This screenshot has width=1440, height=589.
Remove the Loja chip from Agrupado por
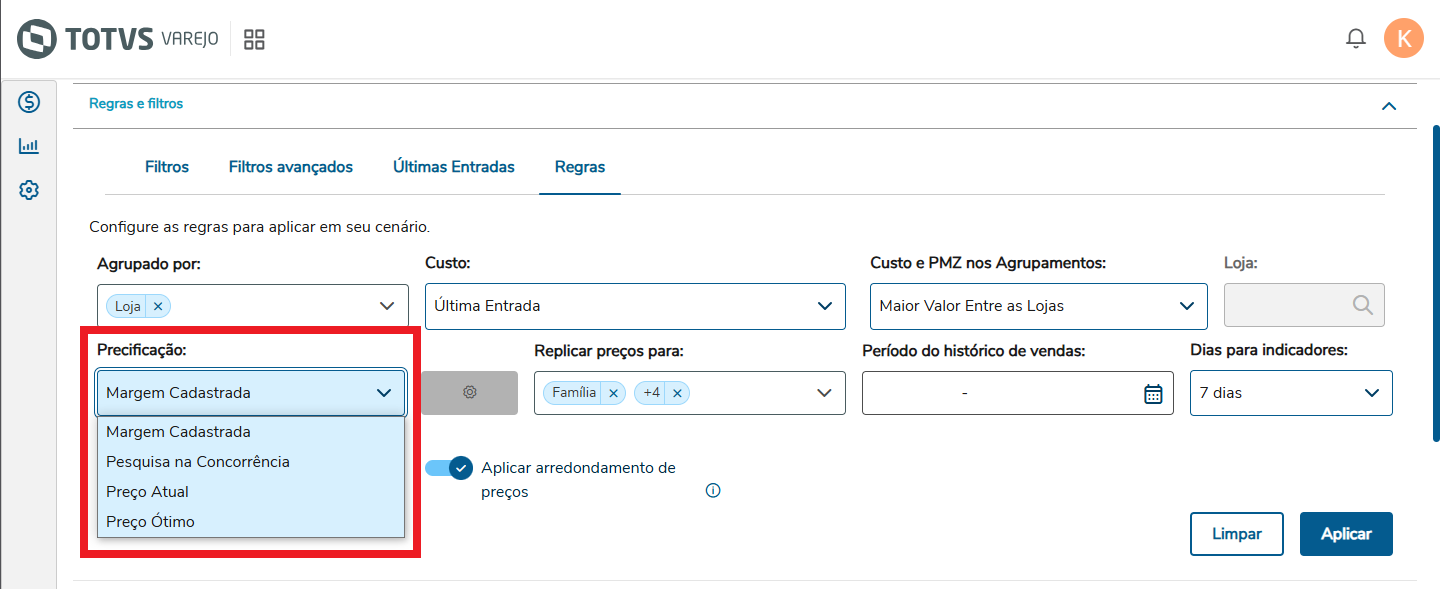click(158, 306)
